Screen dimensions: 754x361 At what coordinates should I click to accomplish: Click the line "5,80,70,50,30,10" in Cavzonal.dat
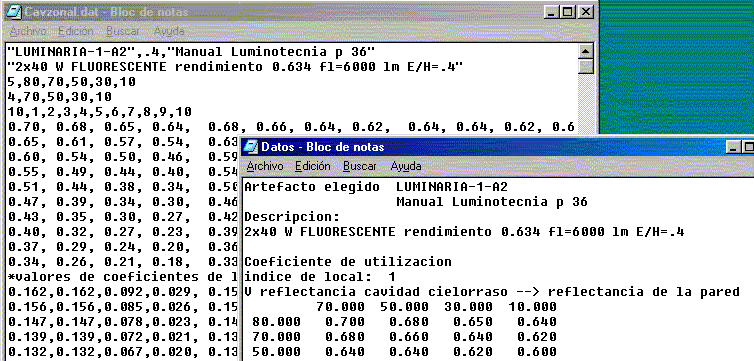tap(72, 82)
